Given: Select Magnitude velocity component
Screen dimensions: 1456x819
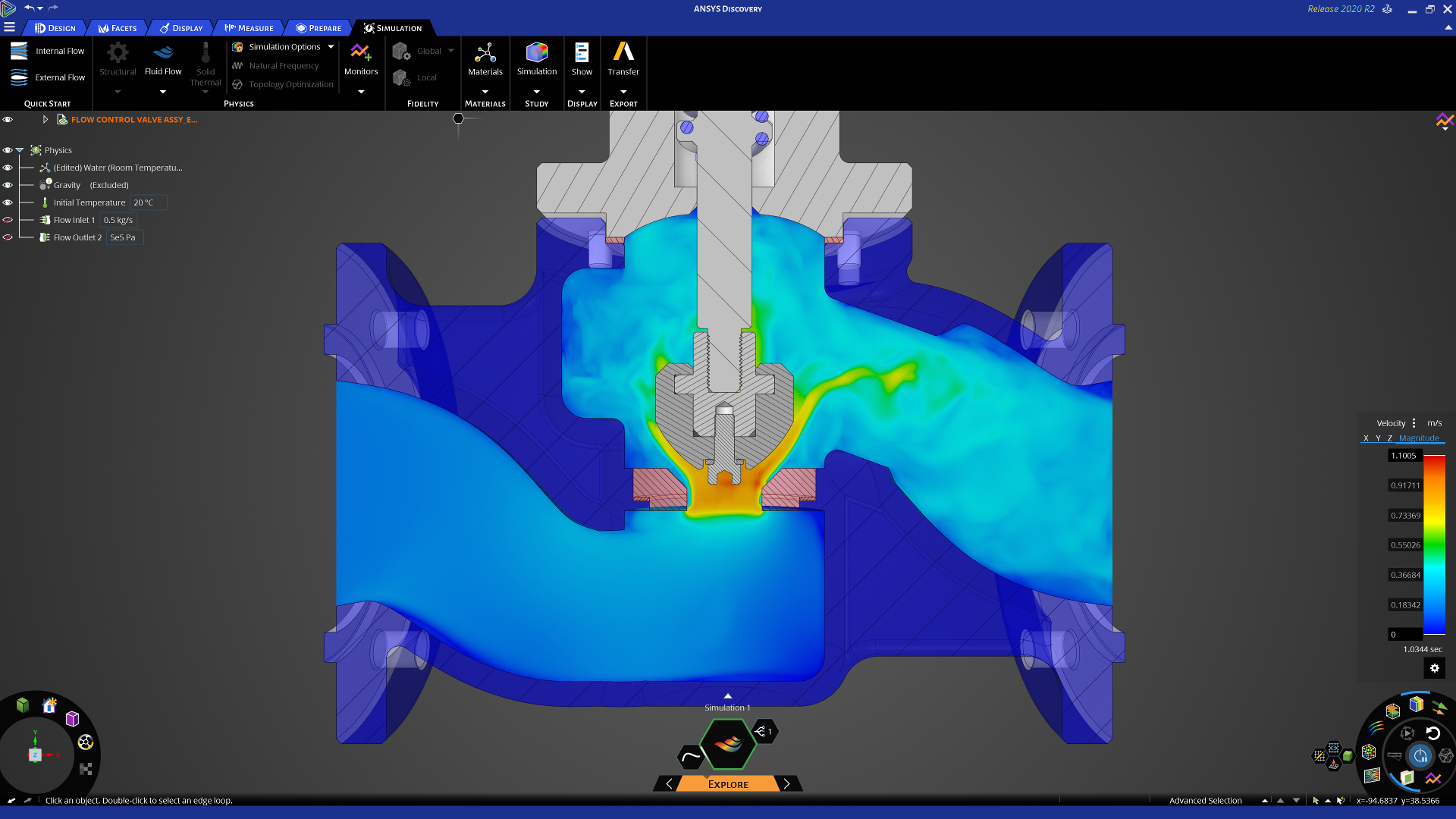Looking at the screenshot, I should pos(1419,438).
